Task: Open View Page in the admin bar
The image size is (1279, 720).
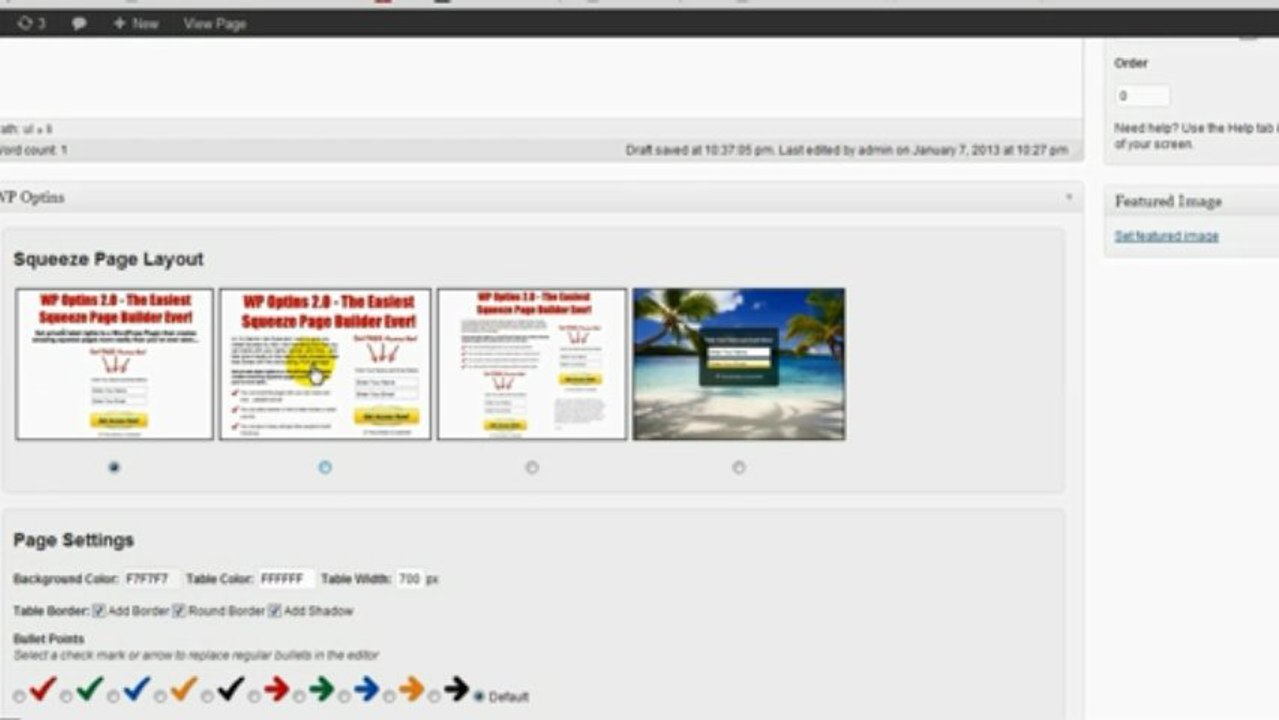Action: point(214,23)
